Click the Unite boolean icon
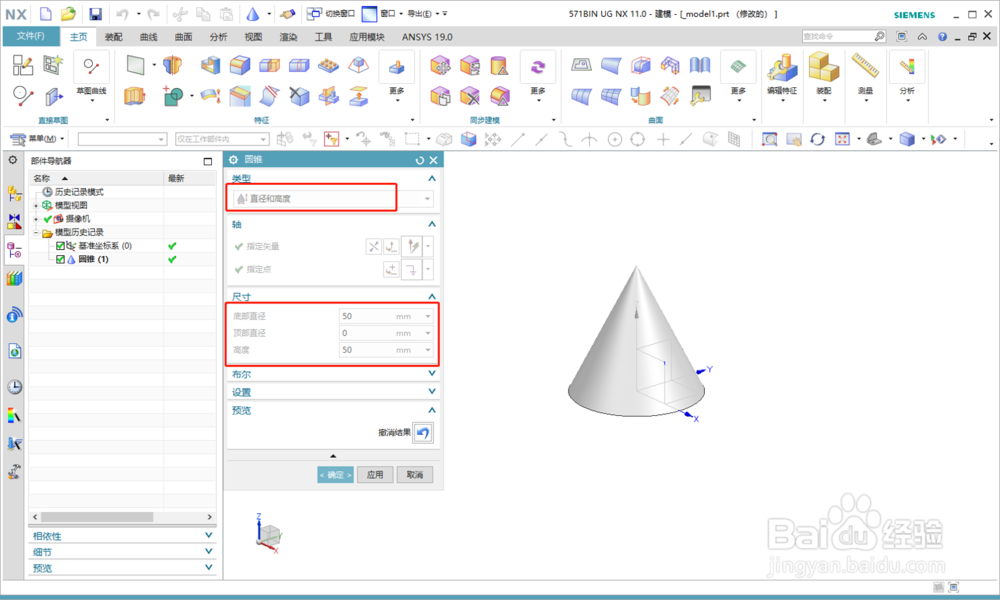 (173, 96)
